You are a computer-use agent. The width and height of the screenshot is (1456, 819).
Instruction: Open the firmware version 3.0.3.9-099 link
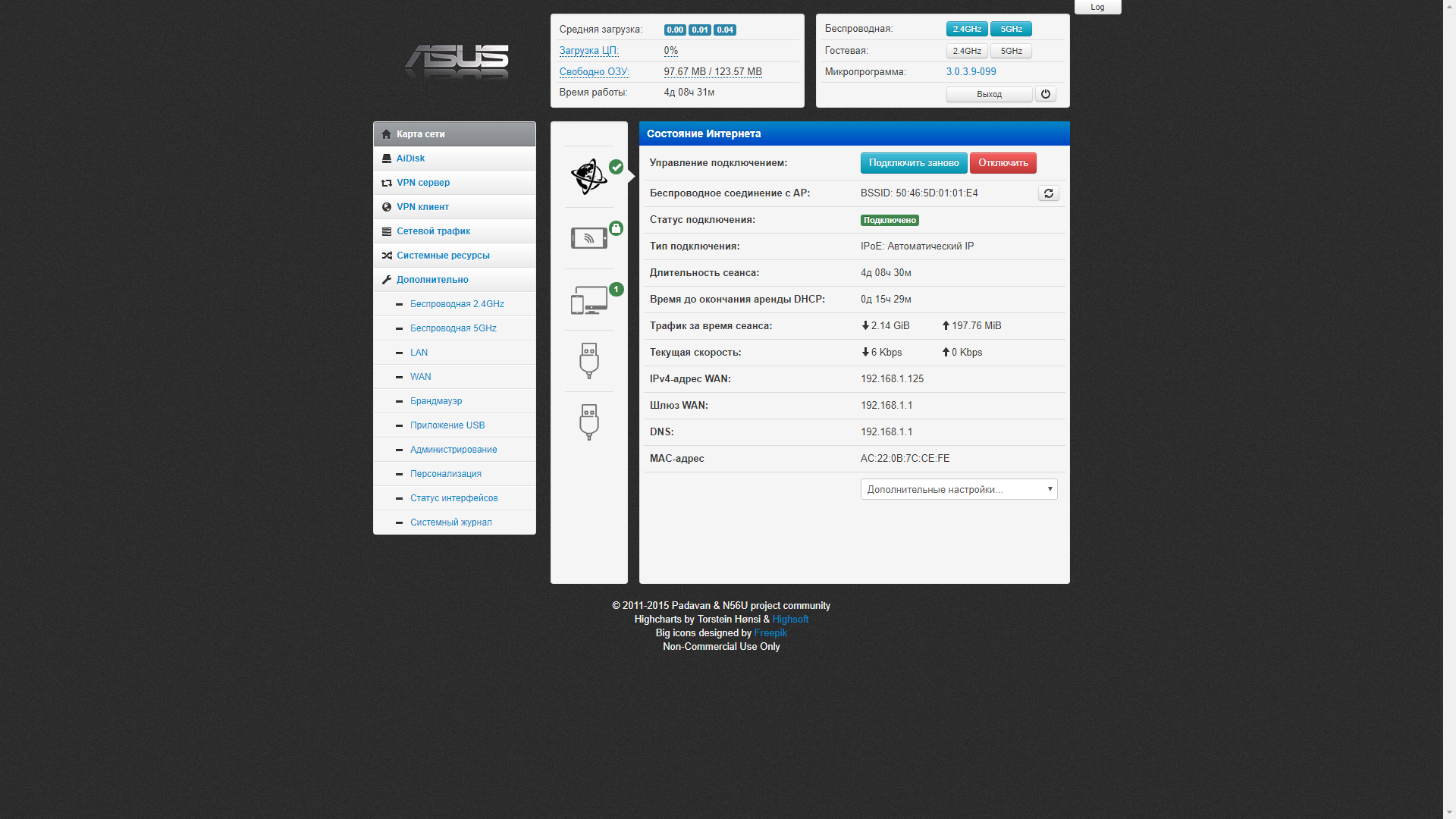coord(971,72)
